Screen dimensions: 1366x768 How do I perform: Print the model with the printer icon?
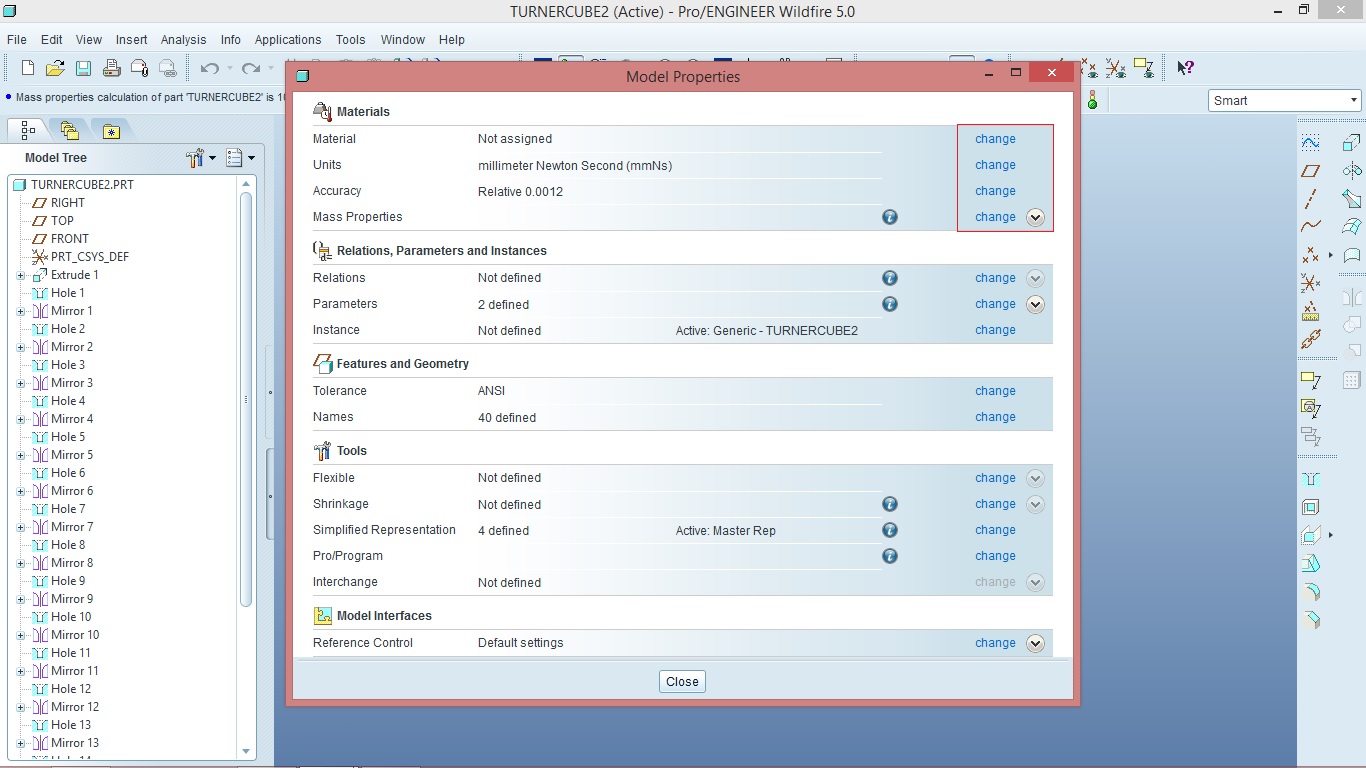111,68
